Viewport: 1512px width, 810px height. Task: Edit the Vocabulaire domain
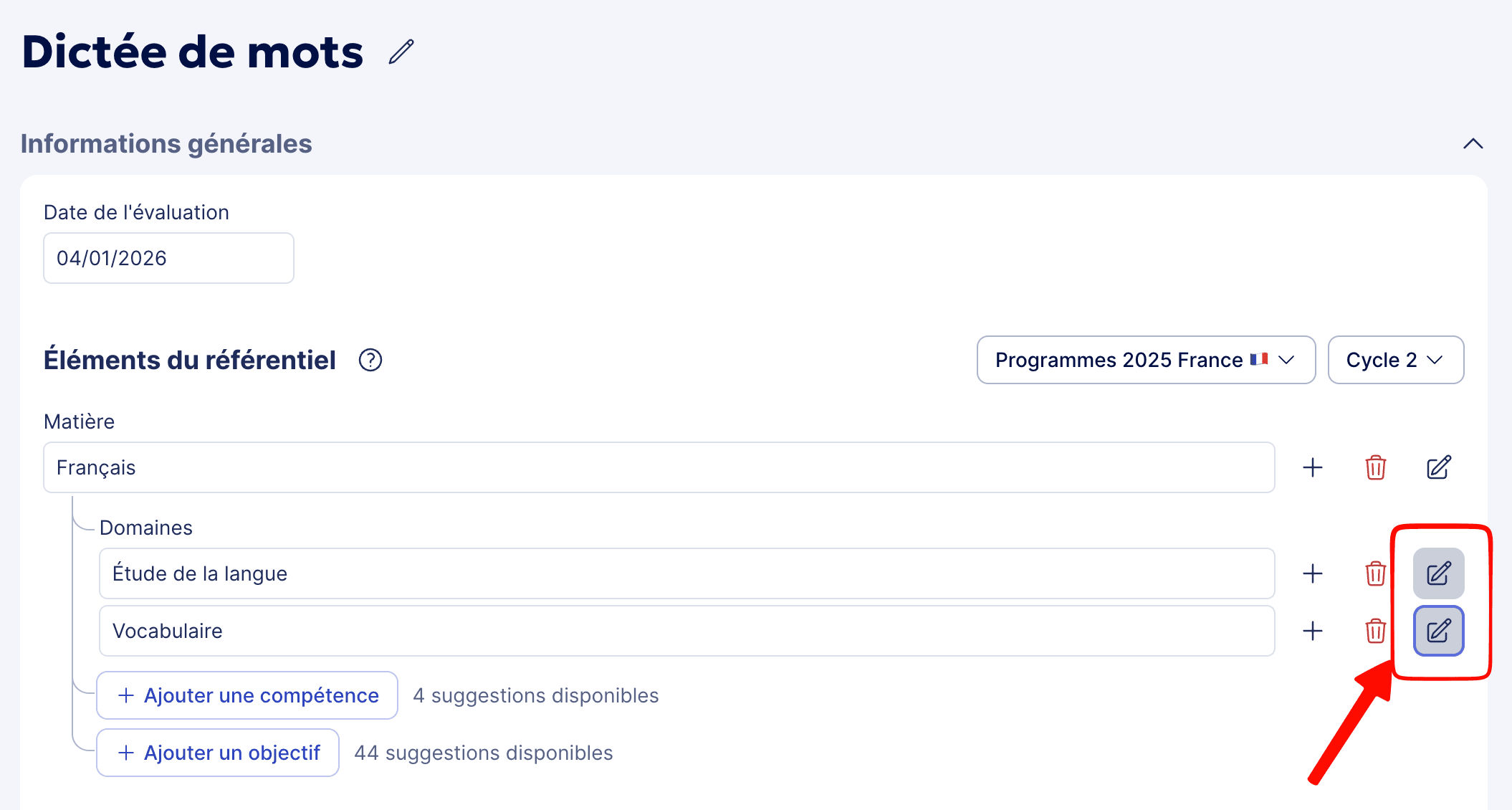pyautogui.click(x=1438, y=631)
